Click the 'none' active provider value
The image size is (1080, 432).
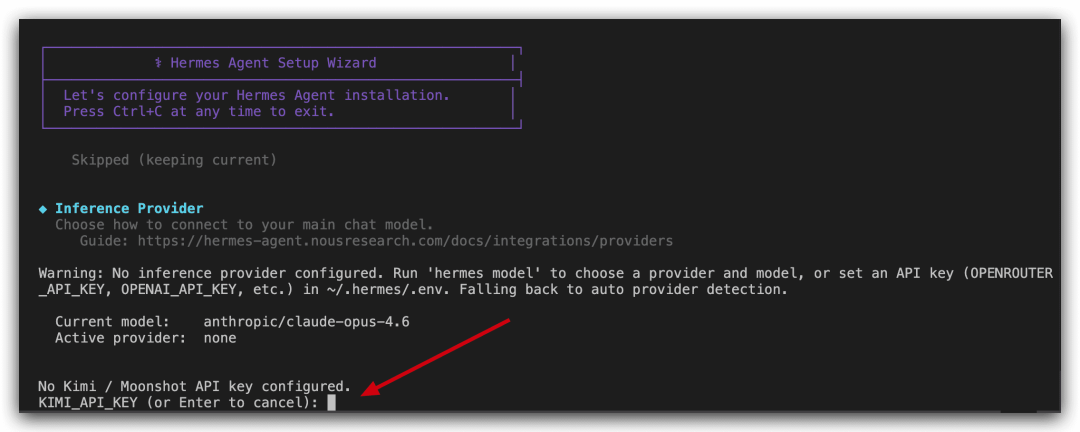point(220,338)
